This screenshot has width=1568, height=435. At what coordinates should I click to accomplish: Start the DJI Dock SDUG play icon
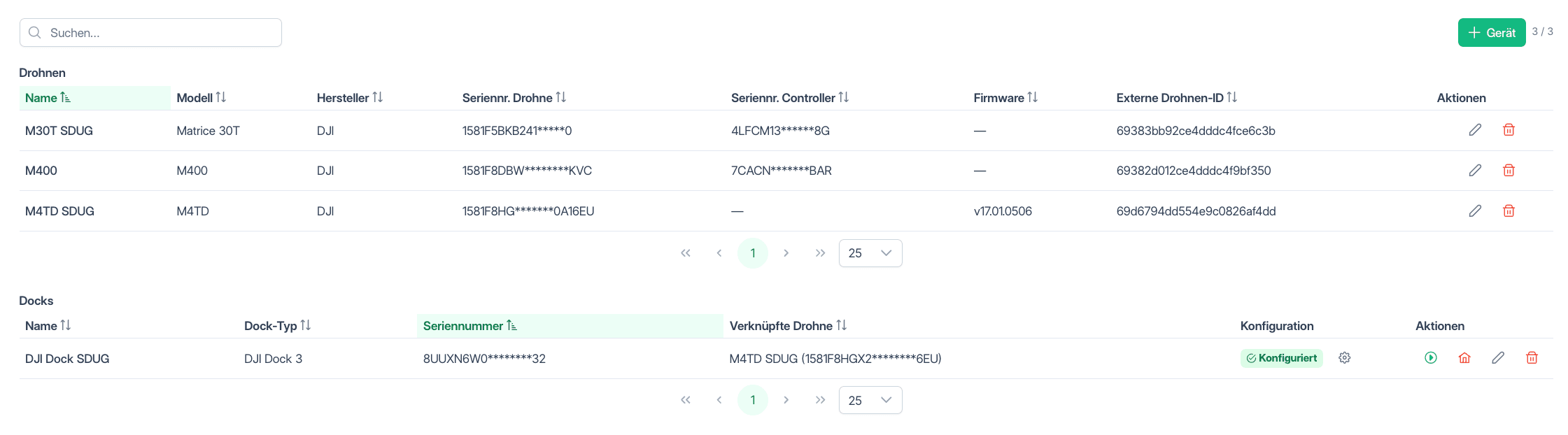(1431, 358)
